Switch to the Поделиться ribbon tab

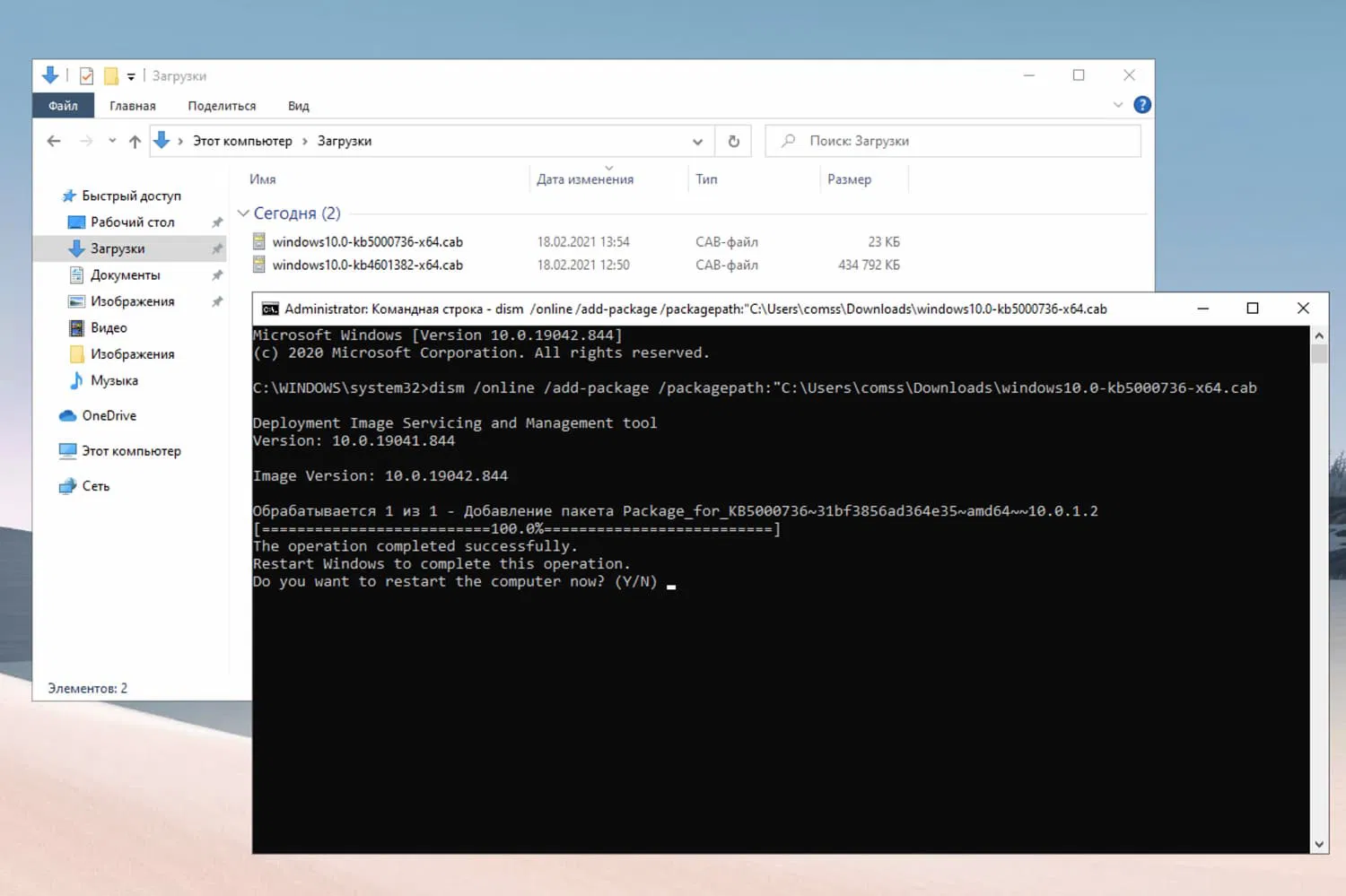(x=222, y=106)
